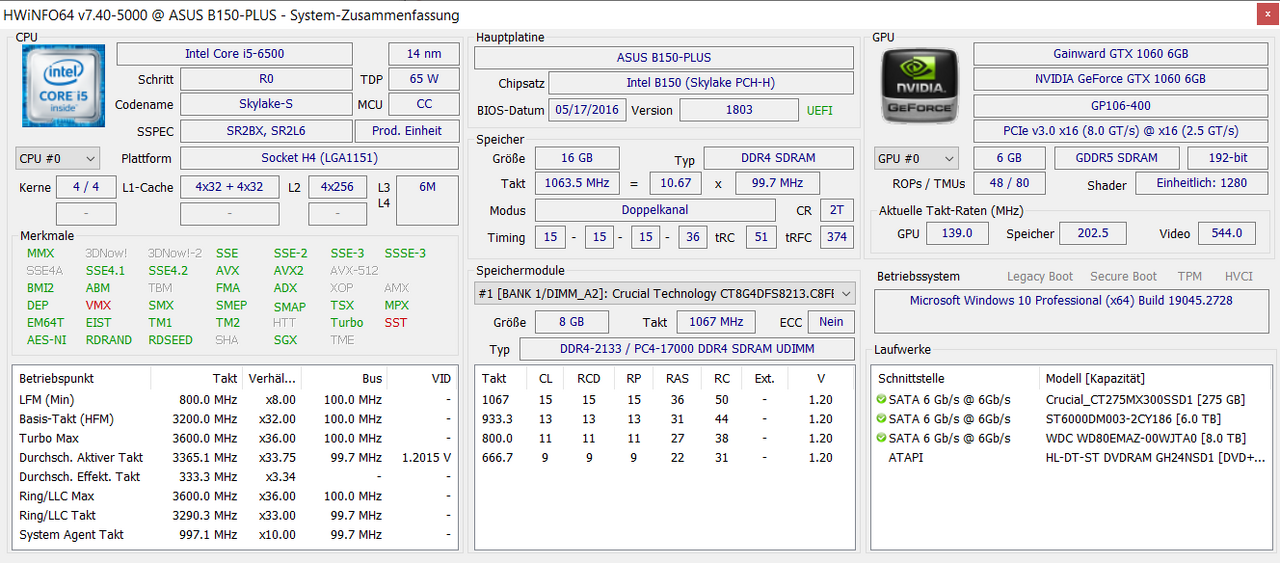Click the NVIDIA GeForce logo

919,85
